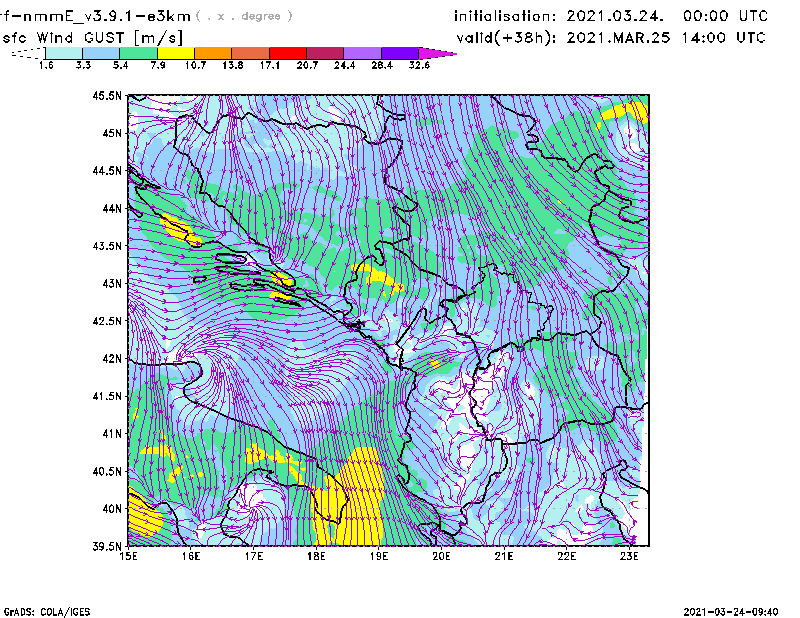Click the 40.5N latitude label

(107, 472)
